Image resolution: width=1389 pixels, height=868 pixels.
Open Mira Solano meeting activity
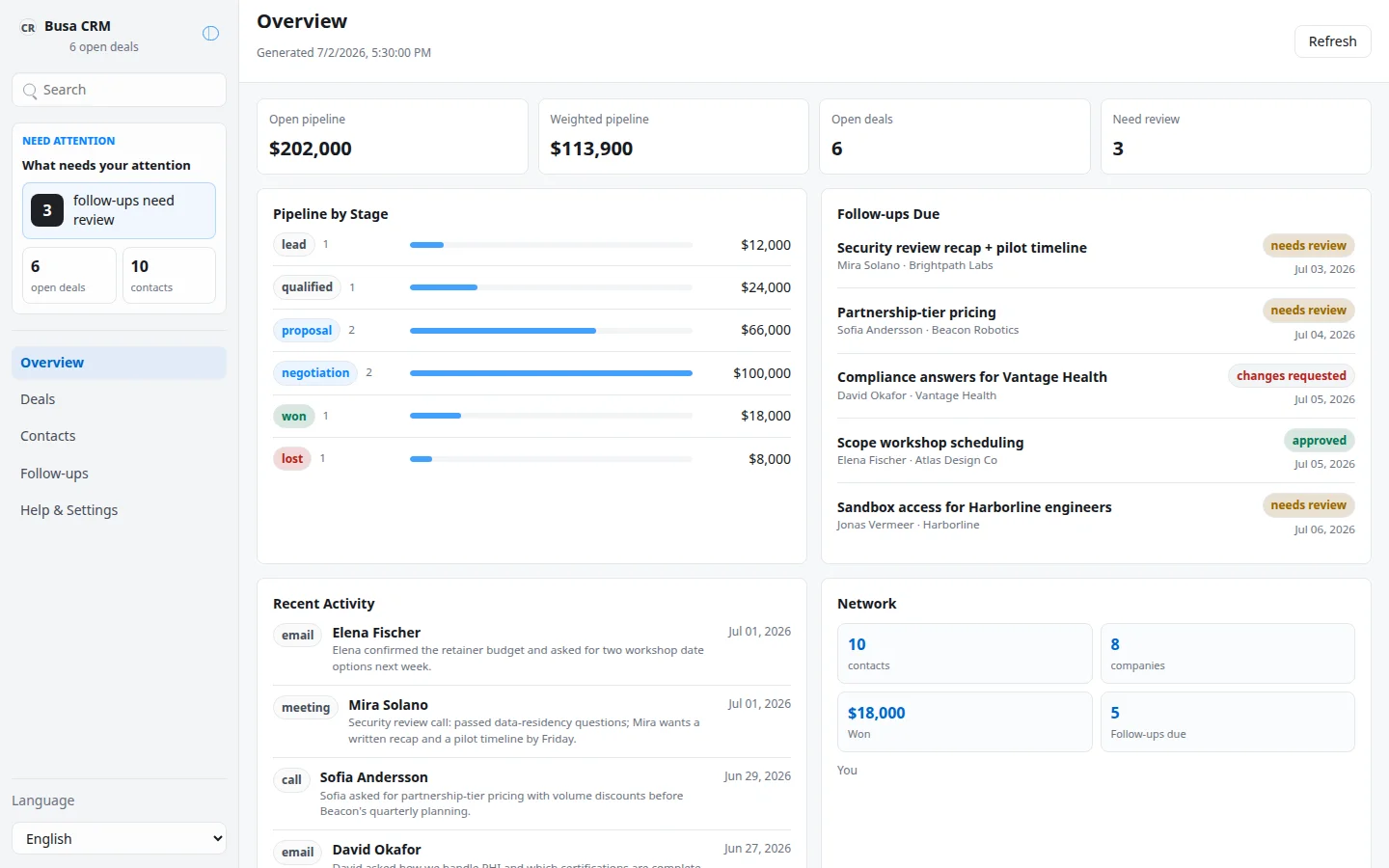point(531,721)
